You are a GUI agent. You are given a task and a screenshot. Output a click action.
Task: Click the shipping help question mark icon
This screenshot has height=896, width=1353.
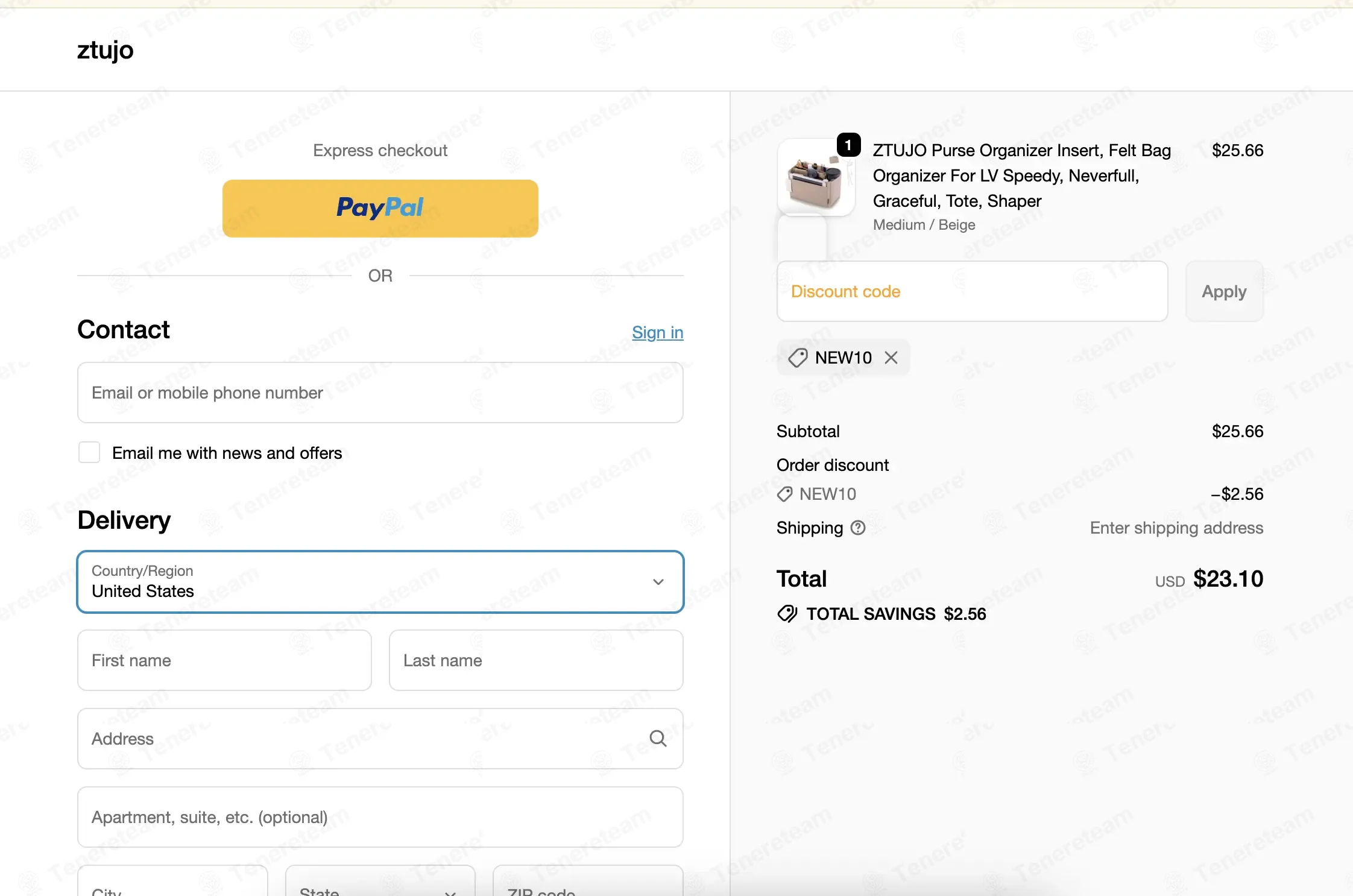[857, 528]
